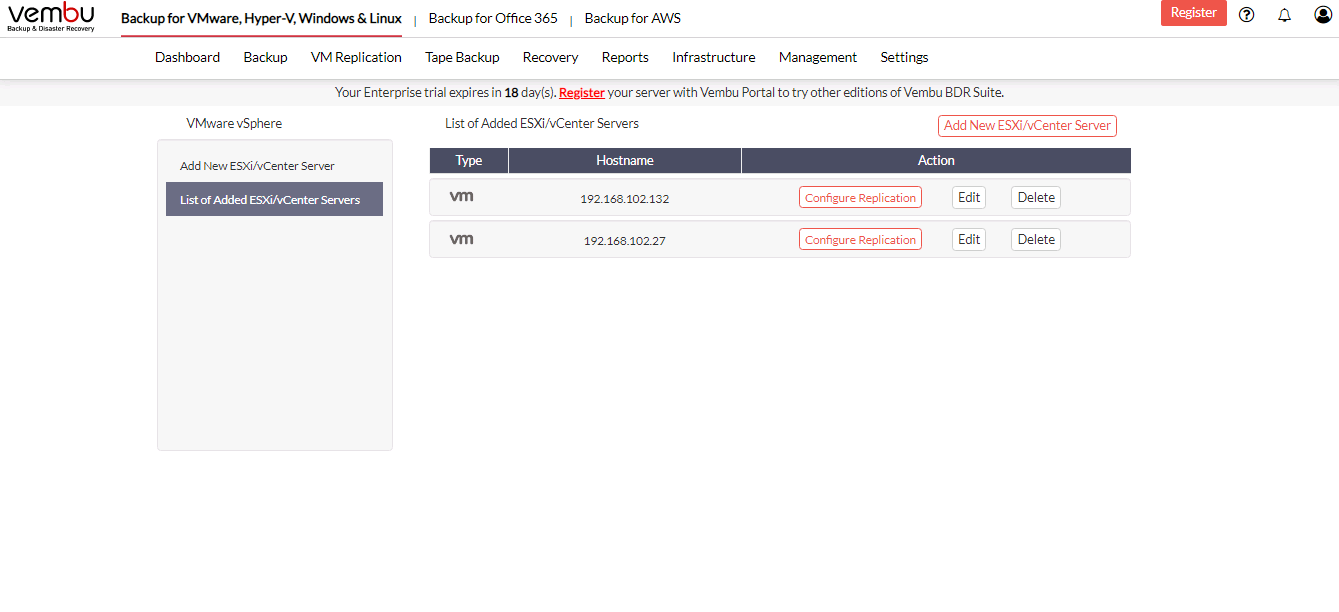Viewport: 1339px width, 612px height.
Task: Open the Recovery menu
Action: click(x=550, y=57)
